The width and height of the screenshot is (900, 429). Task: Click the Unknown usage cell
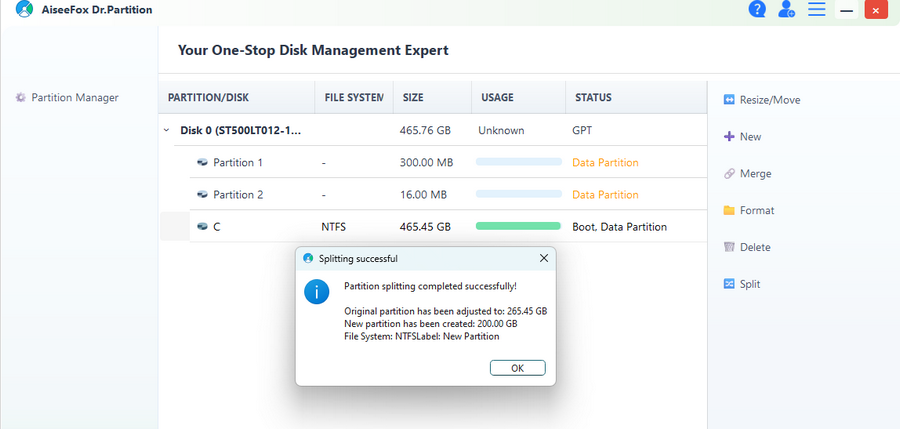pyautogui.click(x=501, y=130)
